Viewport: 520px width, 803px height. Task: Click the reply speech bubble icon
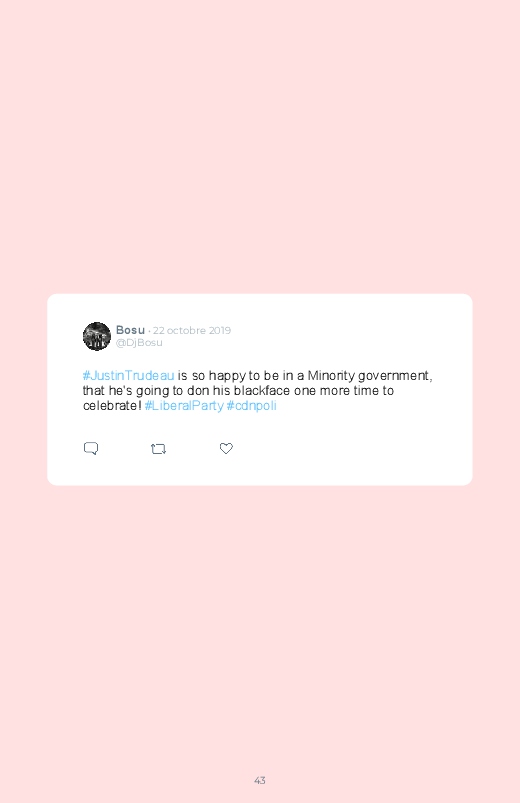coord(91,449)
